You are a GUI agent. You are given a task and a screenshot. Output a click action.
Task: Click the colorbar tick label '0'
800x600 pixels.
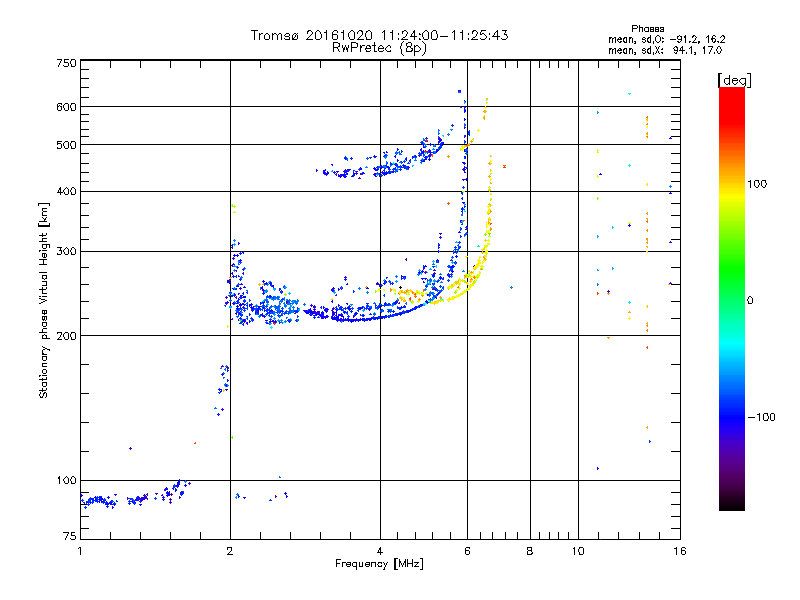(x=750, y=301)
